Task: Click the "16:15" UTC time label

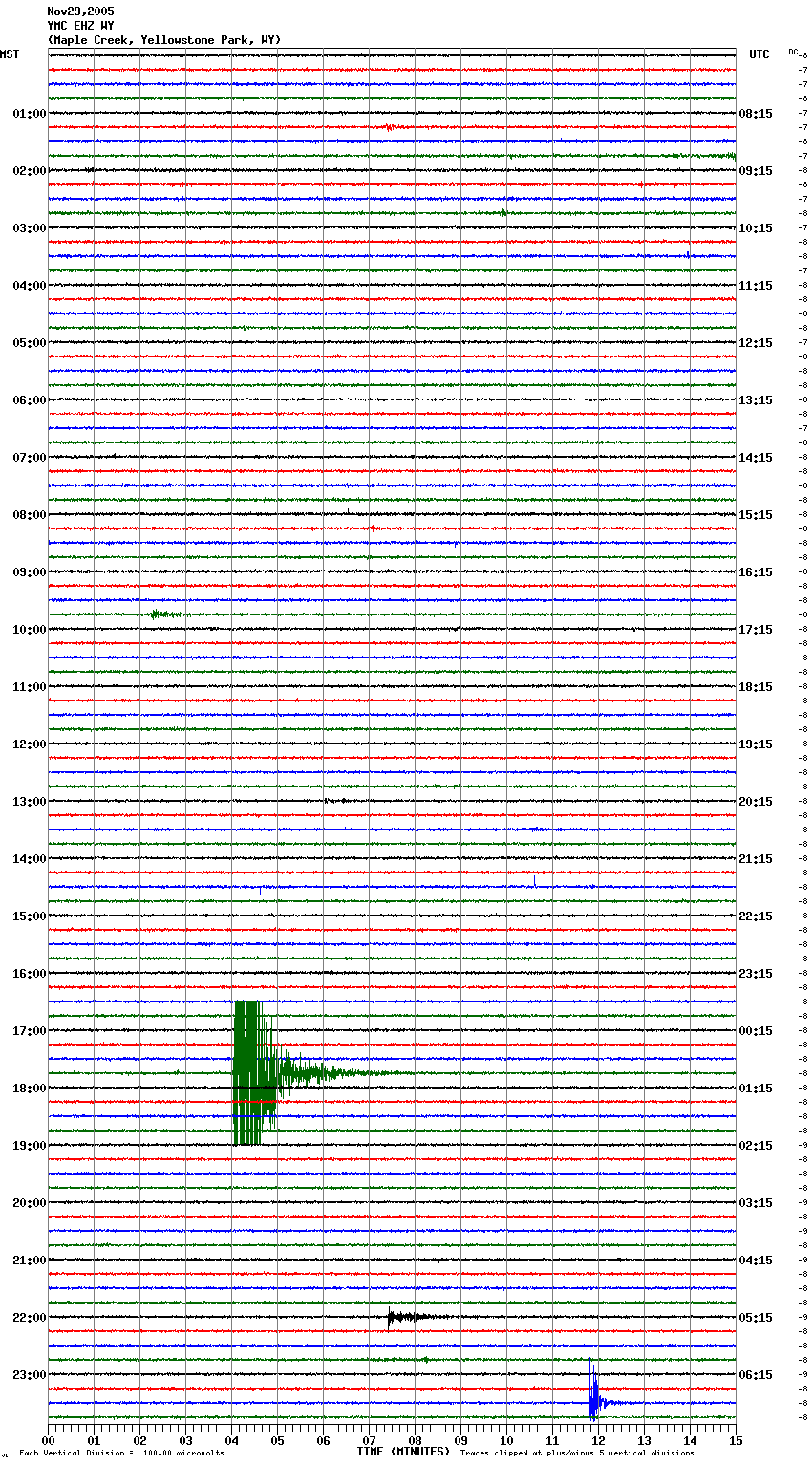Action: point(756,572)
